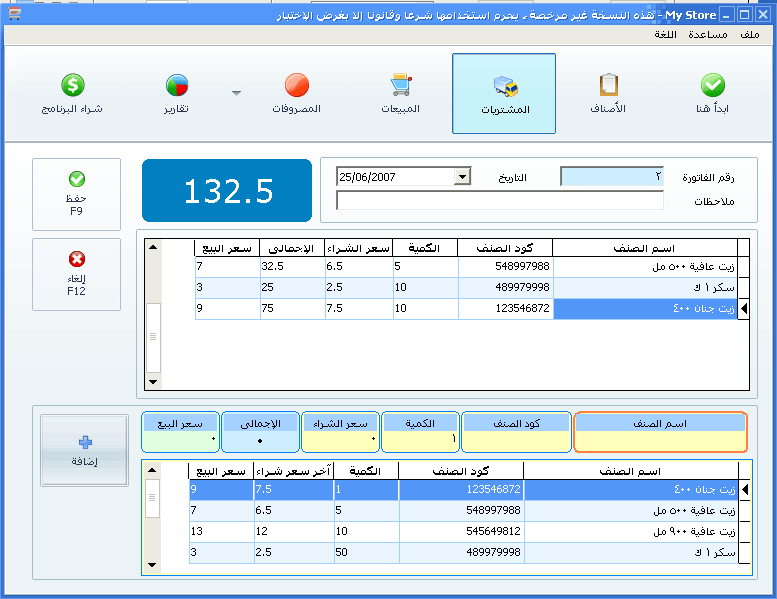The width and height of the screenshot is (777, 599).
Task: Select invoice row with code 123546872
Action: pyautogui.click(x=466, y=308)
